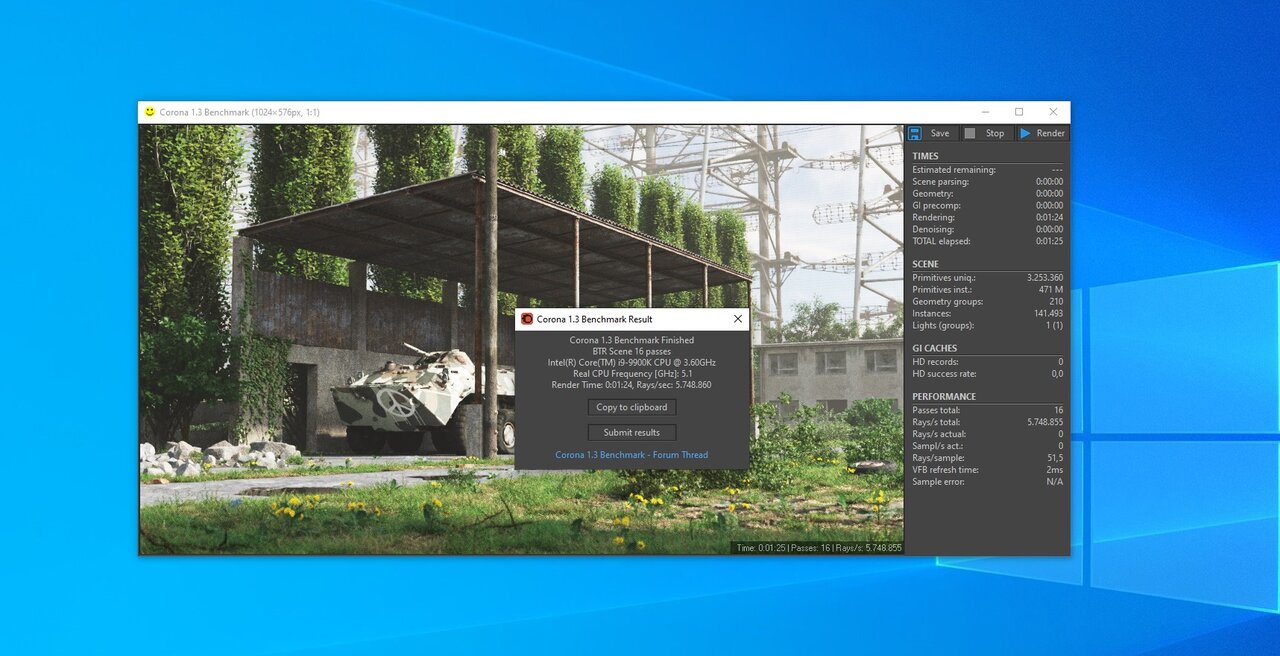
Task: Maximize the Corona 1.3 Benchmark window
Action: coord(1019,112)
